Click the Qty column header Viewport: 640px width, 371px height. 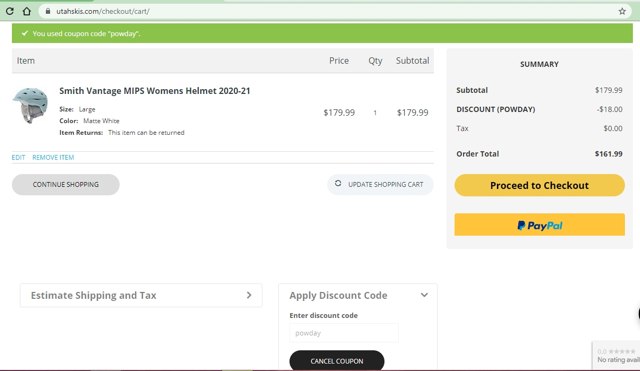(375, 61)
